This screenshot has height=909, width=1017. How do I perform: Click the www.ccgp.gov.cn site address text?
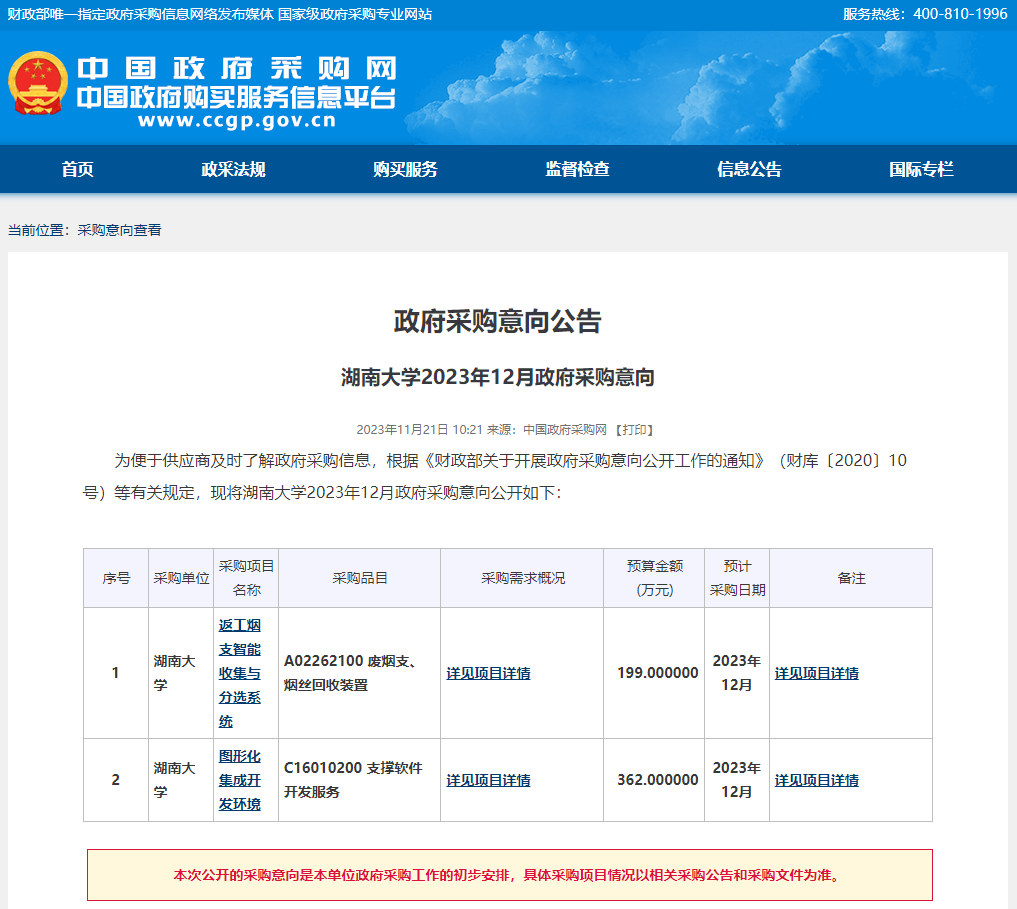click(237, 121)
